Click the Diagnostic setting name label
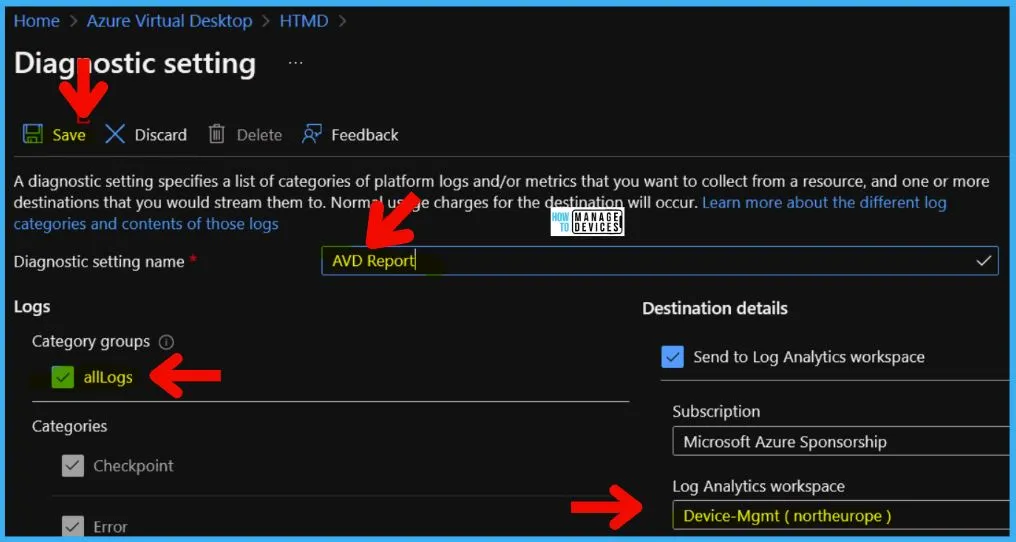The width and height of the screenshot is (1016, 542). point(99,261)
